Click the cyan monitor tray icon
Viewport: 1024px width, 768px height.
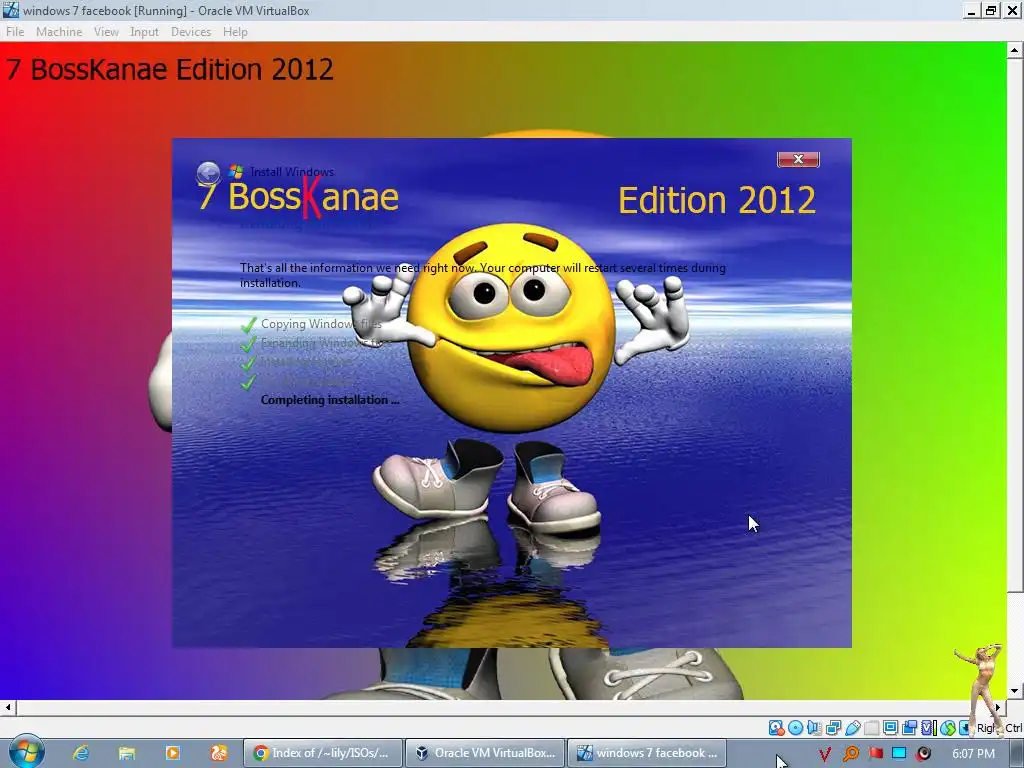pos(899,754)
